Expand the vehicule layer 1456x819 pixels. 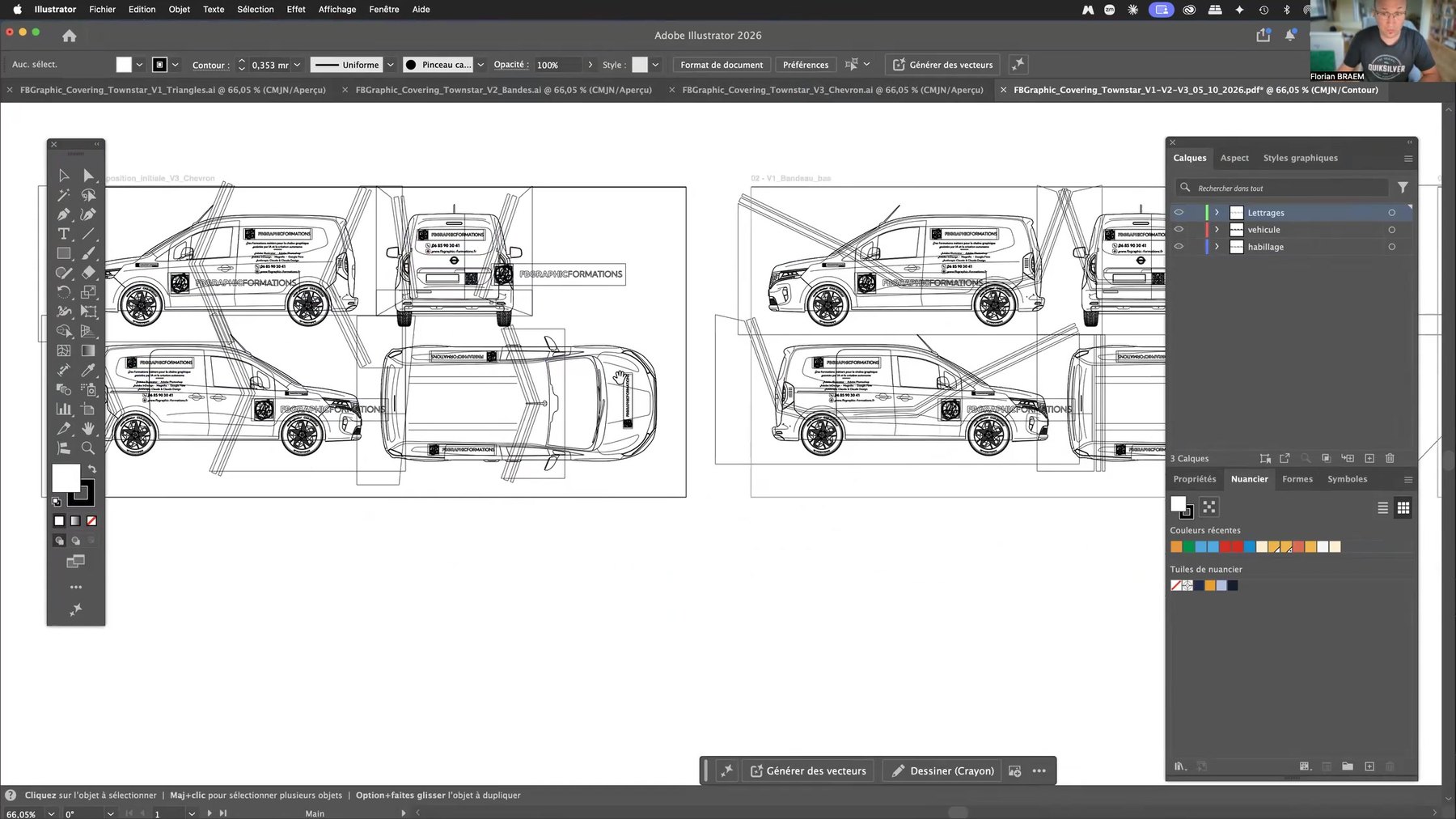tap(1217, 230)
